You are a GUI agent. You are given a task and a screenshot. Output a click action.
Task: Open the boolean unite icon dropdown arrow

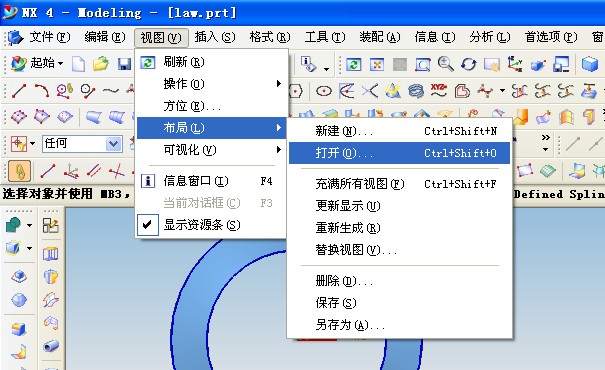click(29, 225)
